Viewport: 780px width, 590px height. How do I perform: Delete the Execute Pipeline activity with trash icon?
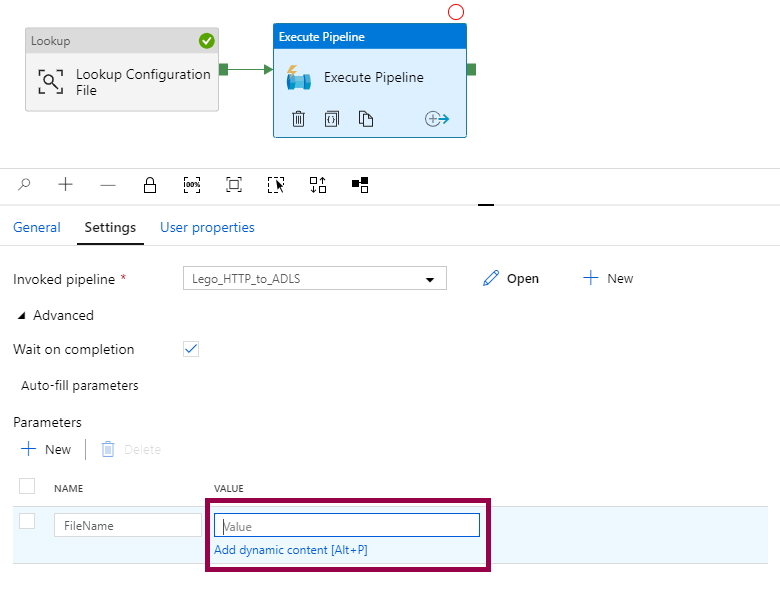[x=298, y=119]
